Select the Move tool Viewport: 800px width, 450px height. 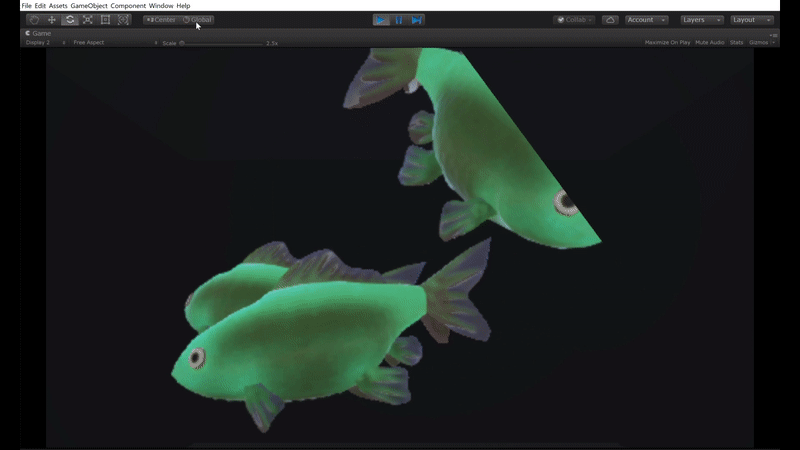tap(52, 20)
